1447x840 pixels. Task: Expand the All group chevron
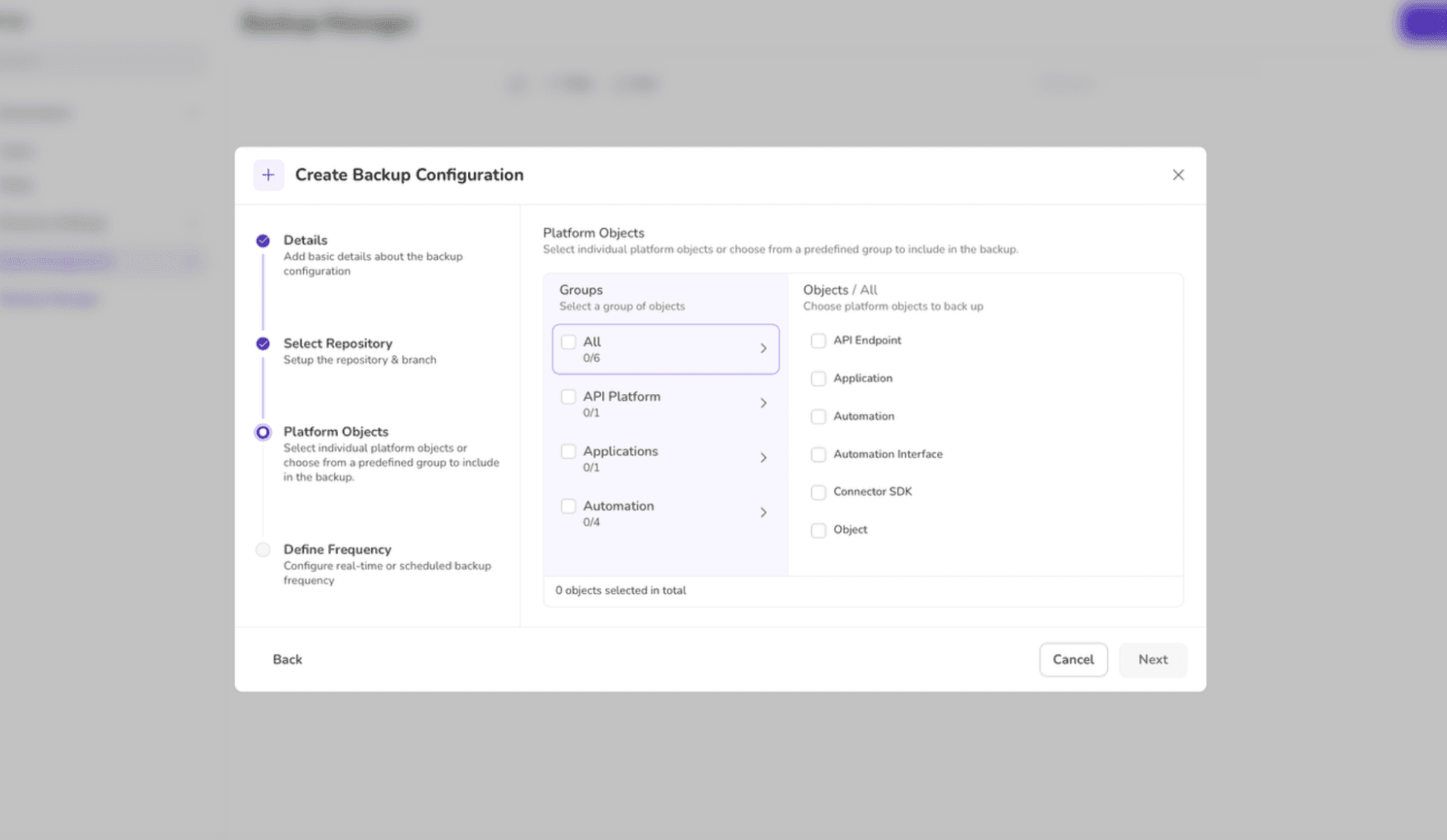[x=763, y=349]
